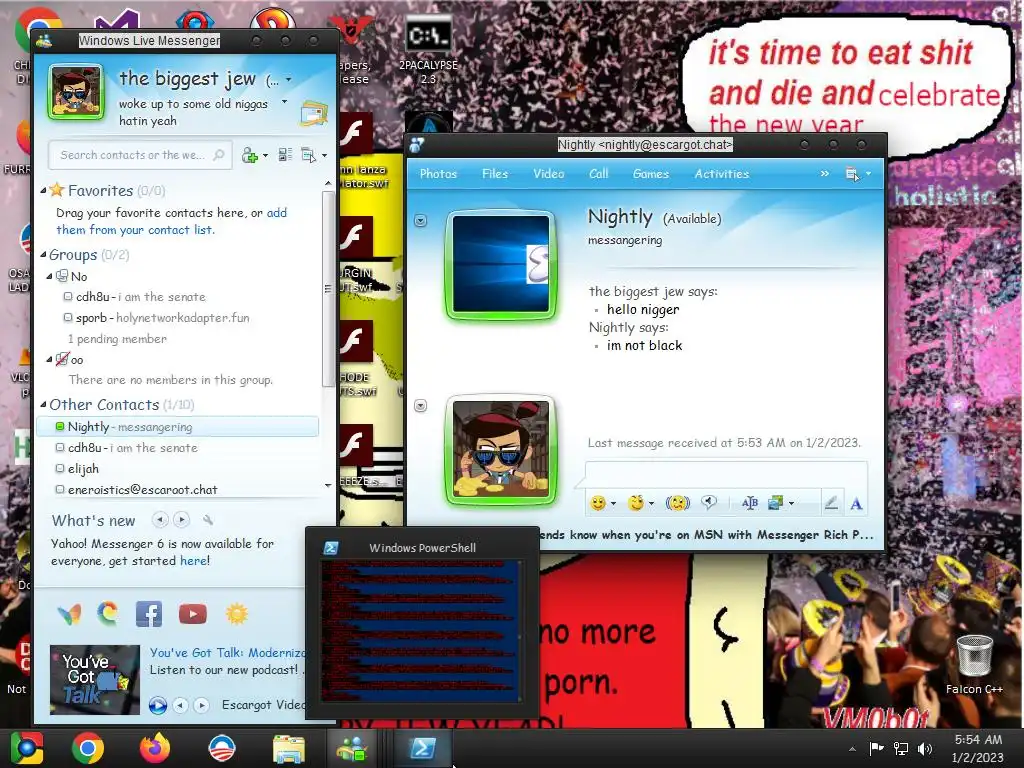Open the chat background dropdown arrow
This screenshot has width=1024, height=768.
click(x=791, y=504)
